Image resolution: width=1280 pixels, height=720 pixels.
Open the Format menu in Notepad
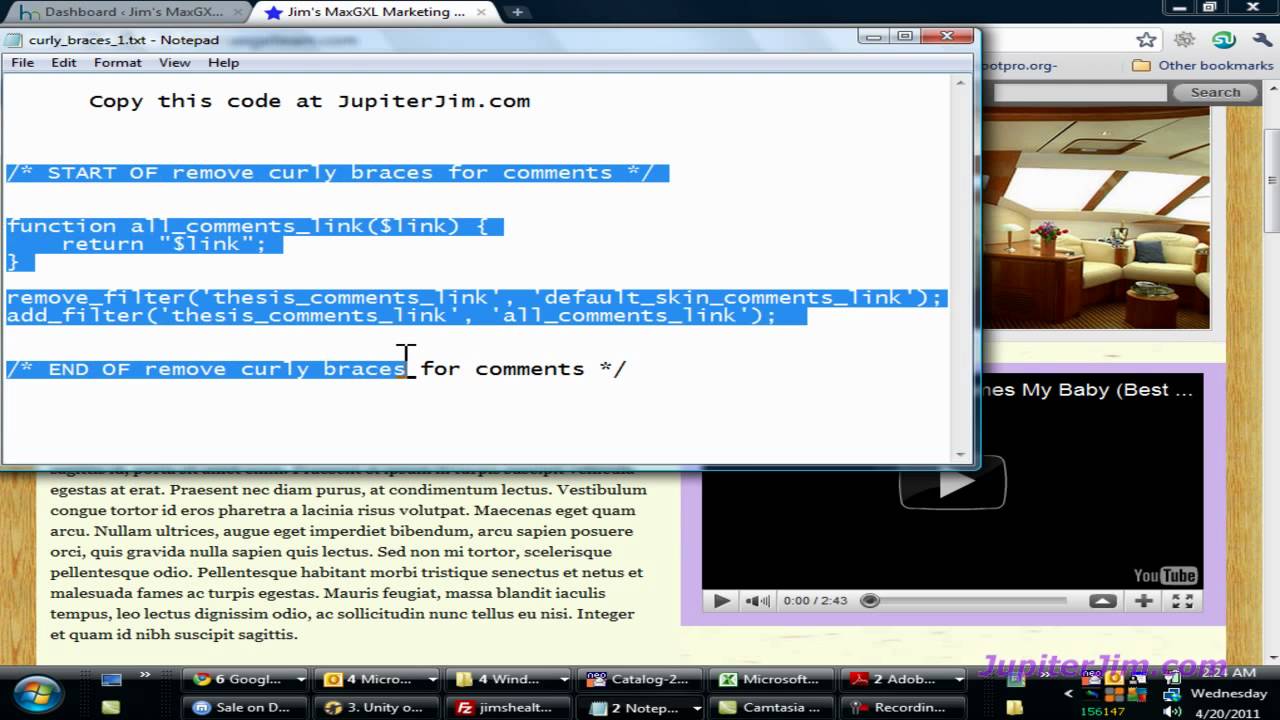(x=118, y=62)
